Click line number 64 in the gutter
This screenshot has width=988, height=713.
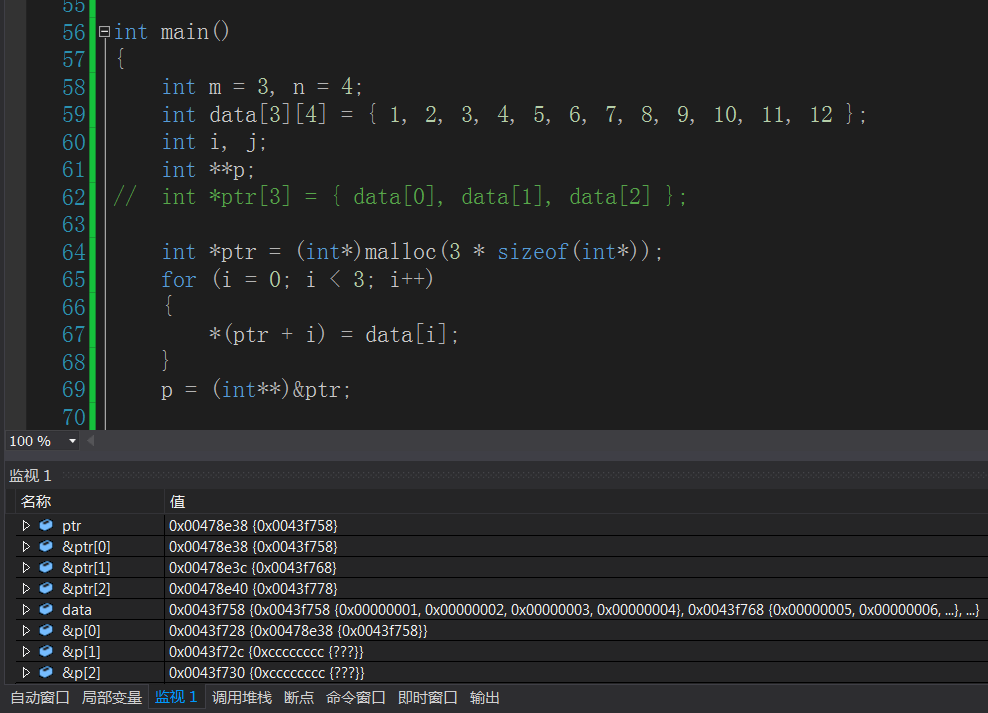click(x=74, y=252)
